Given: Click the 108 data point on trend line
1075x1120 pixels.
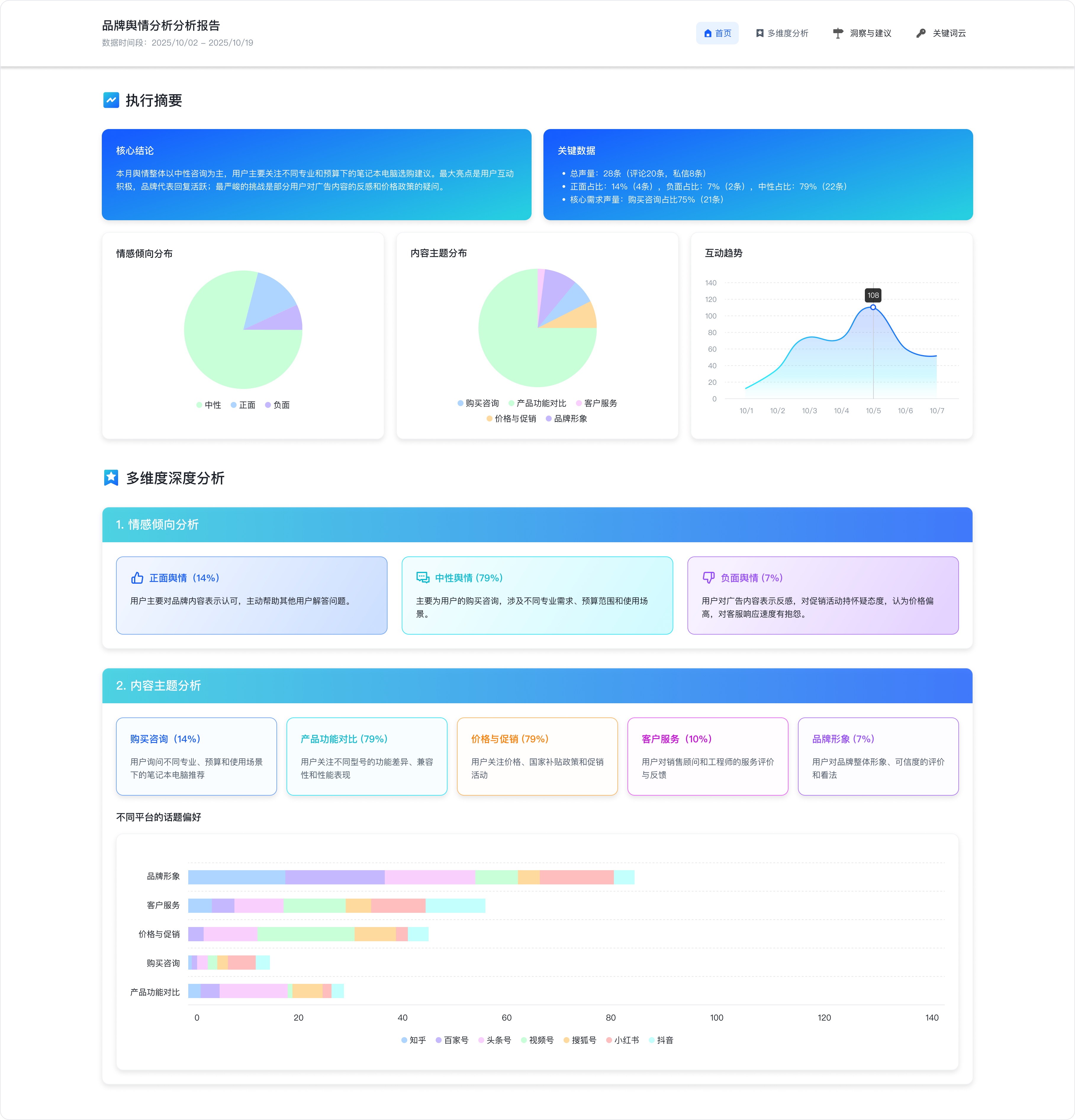Looking at the screenshot, I should [x=873, y=308].
